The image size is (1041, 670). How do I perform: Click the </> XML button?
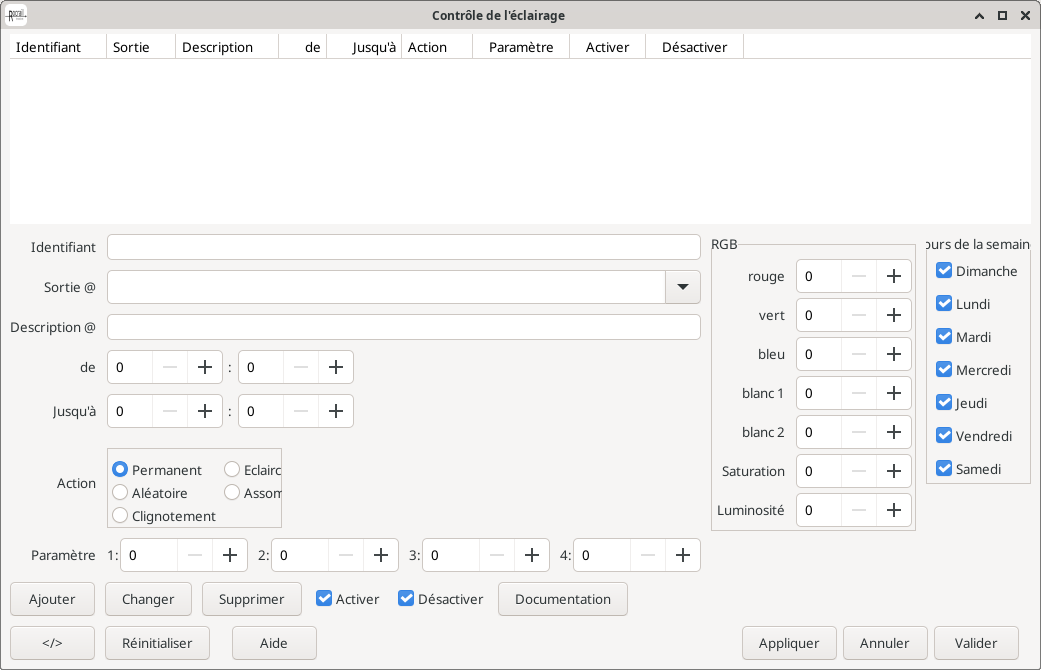point(52,643)
